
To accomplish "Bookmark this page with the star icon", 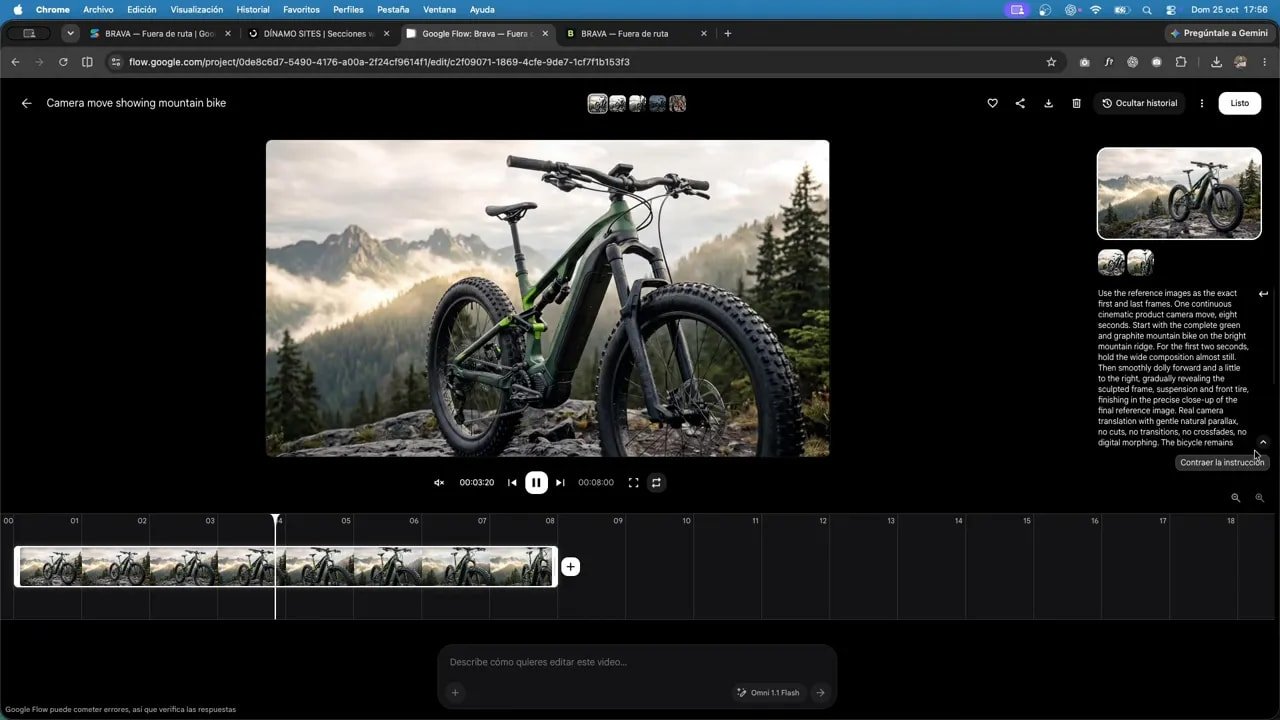I will pos(1051,62).
